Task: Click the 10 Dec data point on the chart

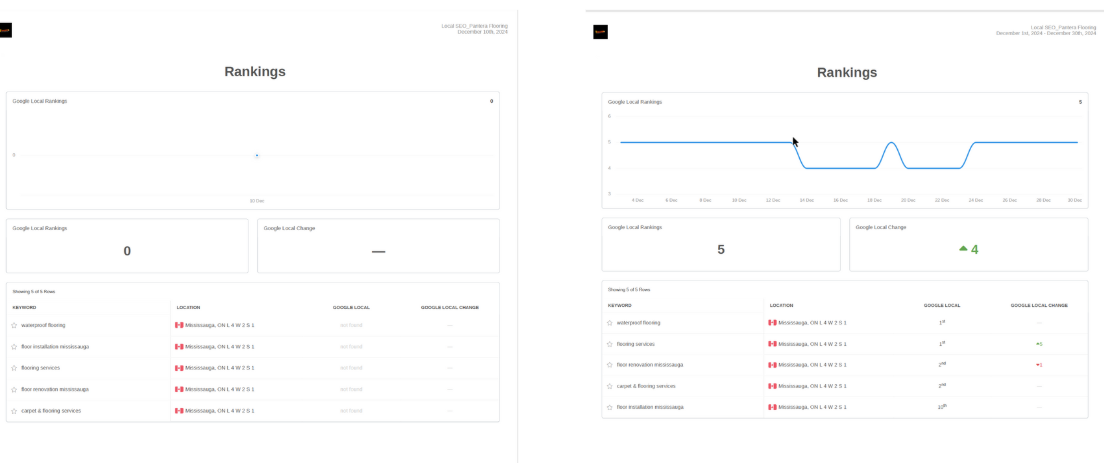Action: [x=257, y=155]
